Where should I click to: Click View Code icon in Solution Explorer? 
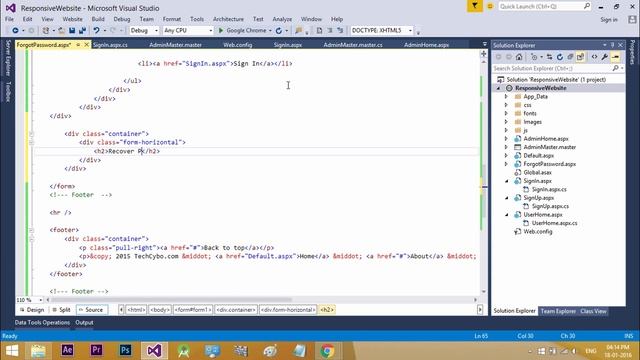tap(594, 57)
